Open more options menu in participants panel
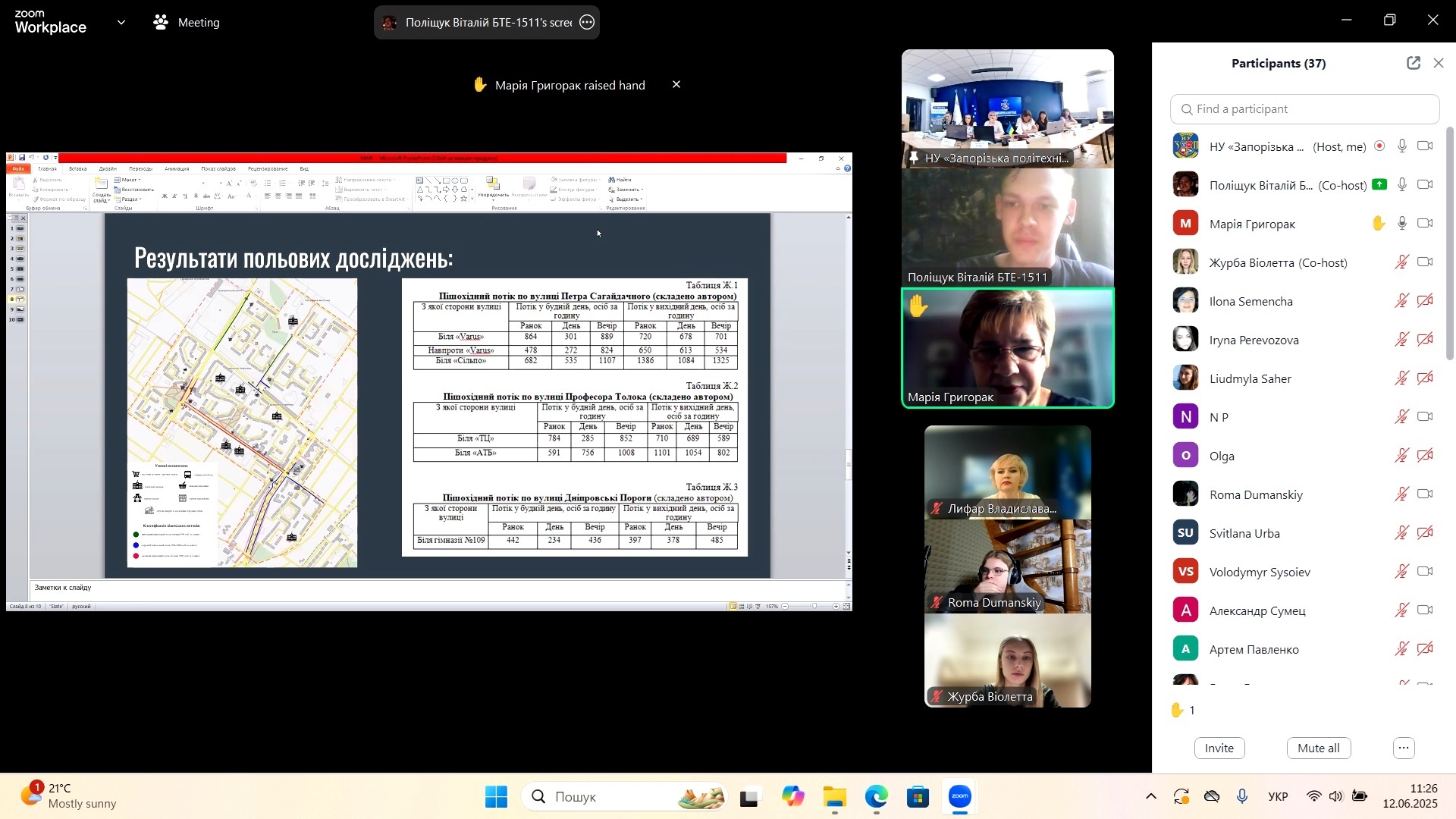1456x819 pixels. (x=1404, y=748)
